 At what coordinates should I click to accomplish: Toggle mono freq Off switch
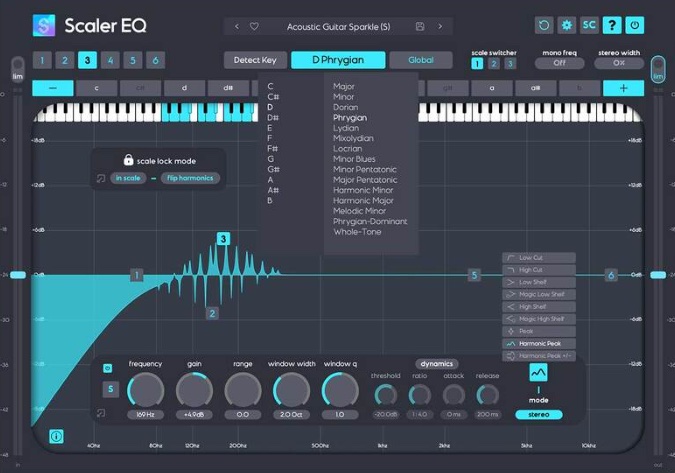tap(559, 63)
